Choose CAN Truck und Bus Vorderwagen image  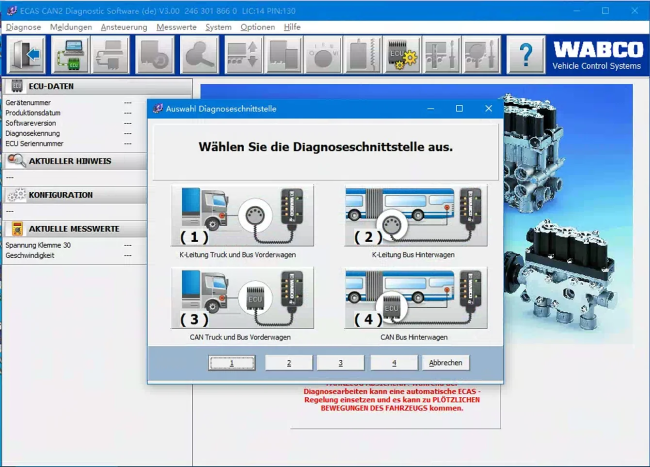pyautogui.click(x=242, y=299)
